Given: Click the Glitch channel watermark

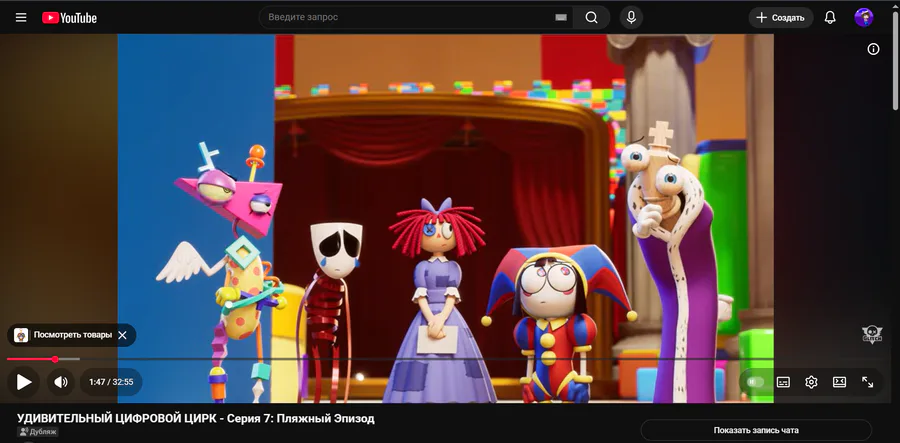Looking at the screenshot, I should click(872, 335).
